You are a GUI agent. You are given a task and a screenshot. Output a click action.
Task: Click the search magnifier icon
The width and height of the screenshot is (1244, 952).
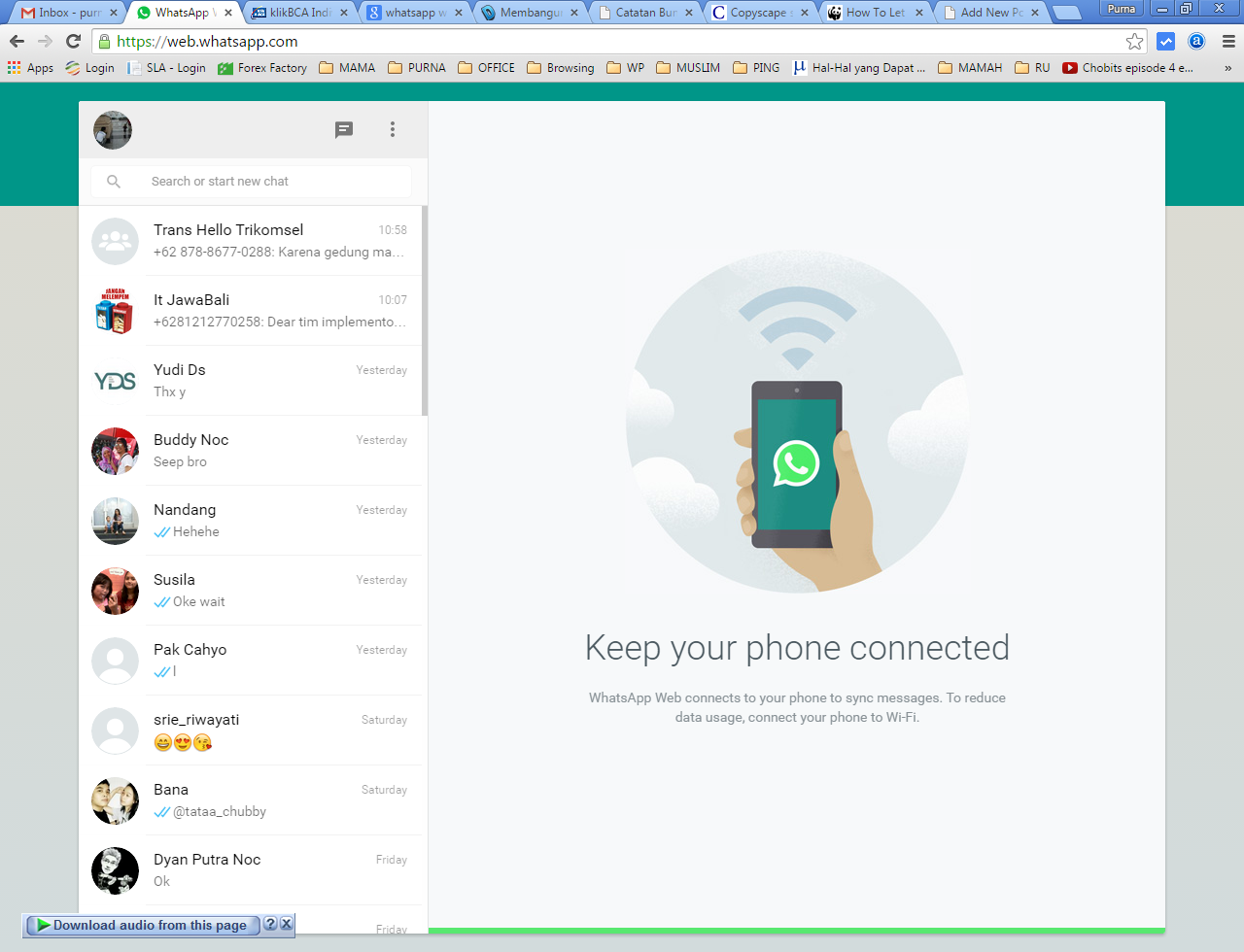(114, 182)
